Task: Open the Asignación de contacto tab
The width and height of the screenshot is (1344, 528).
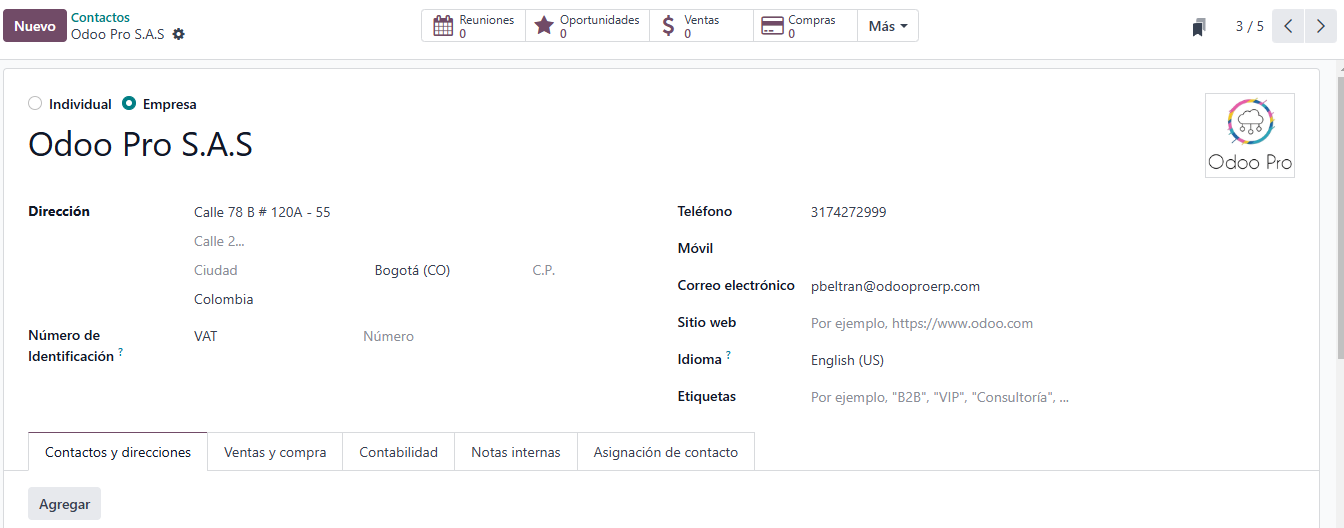Action: [666, 452]
